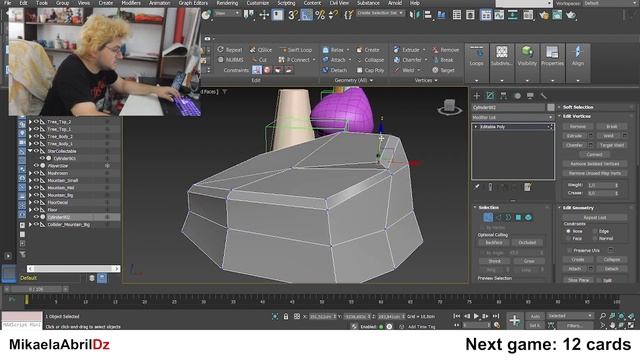Open the Customize menu

[x=258, y=3]
